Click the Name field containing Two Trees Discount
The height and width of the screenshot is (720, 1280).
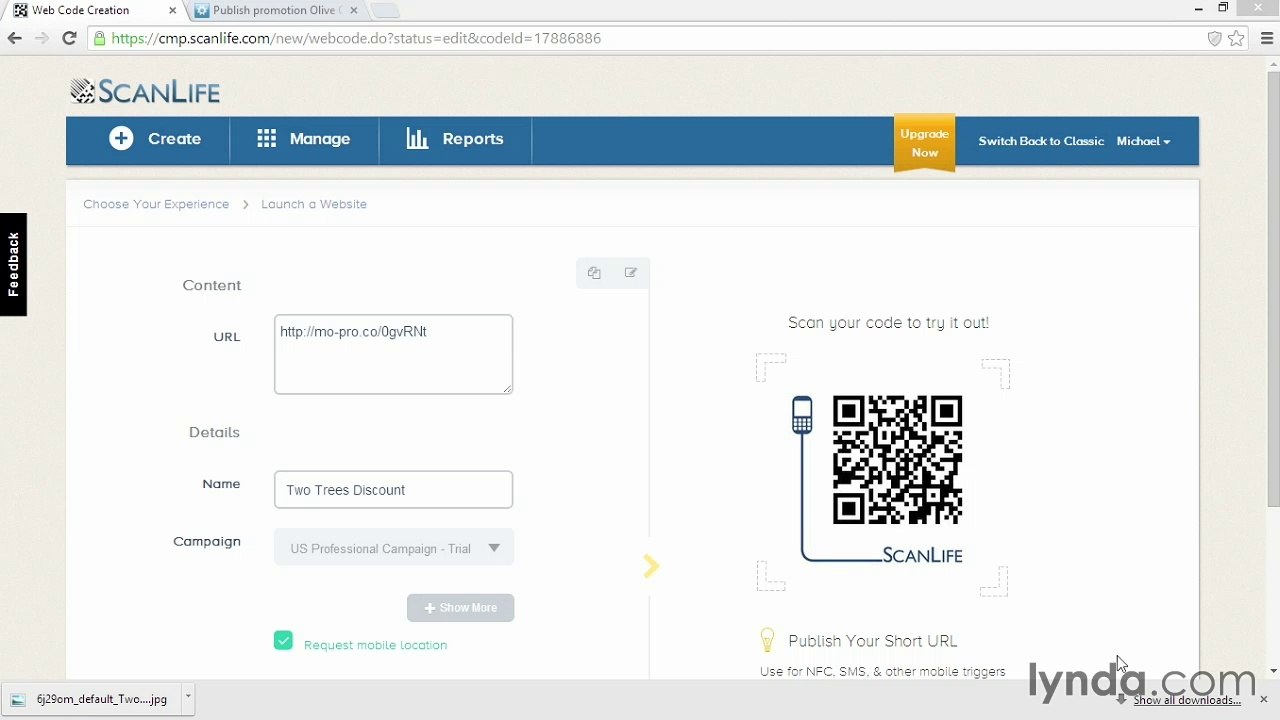[x=393, y=490]
